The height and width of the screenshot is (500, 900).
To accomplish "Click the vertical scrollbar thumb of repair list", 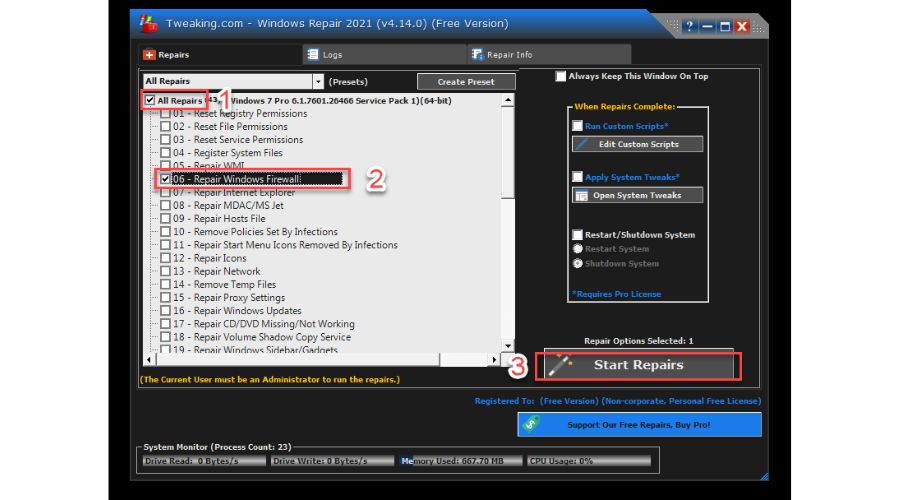I will [507, 153].
